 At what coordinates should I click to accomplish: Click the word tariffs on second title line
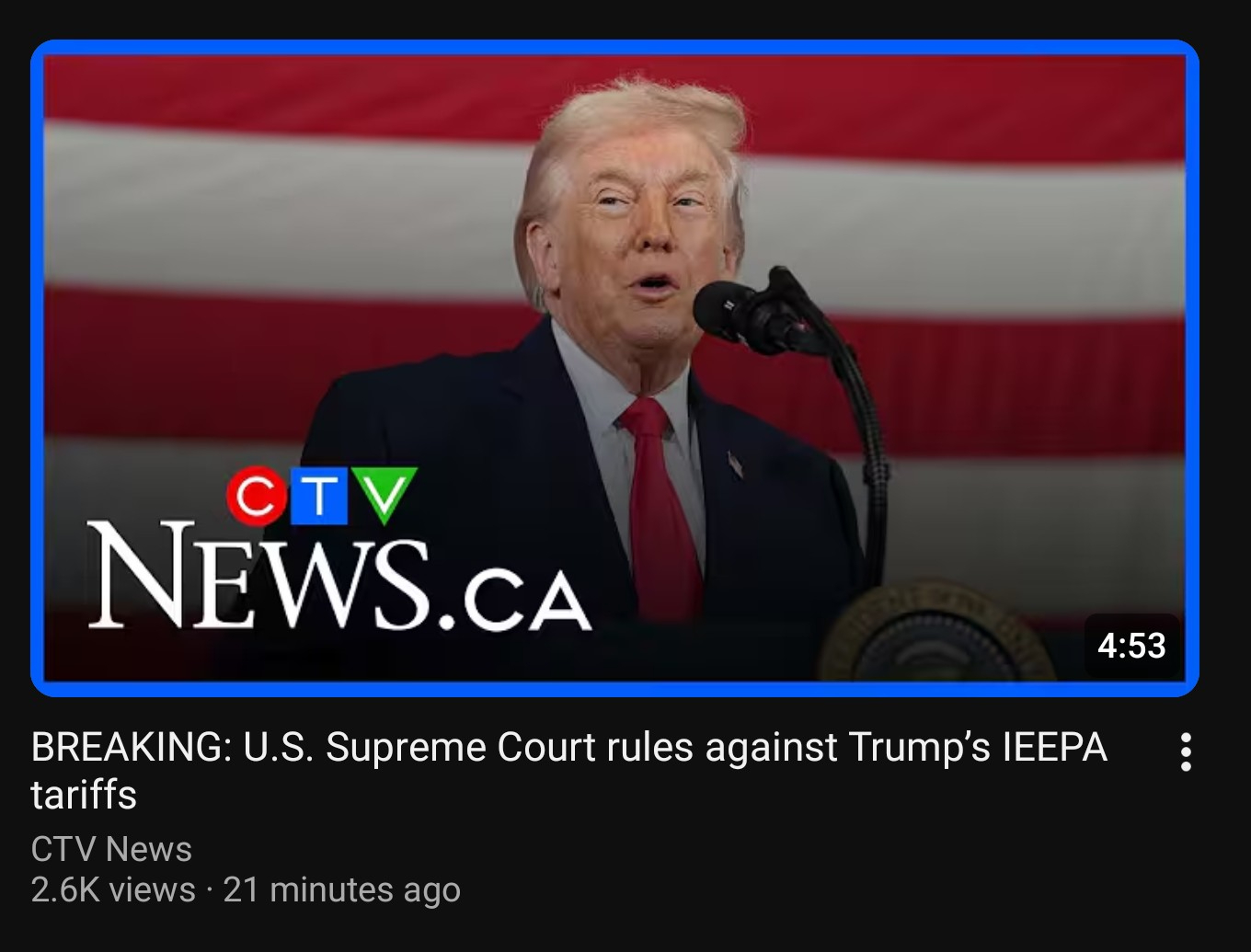84,795
